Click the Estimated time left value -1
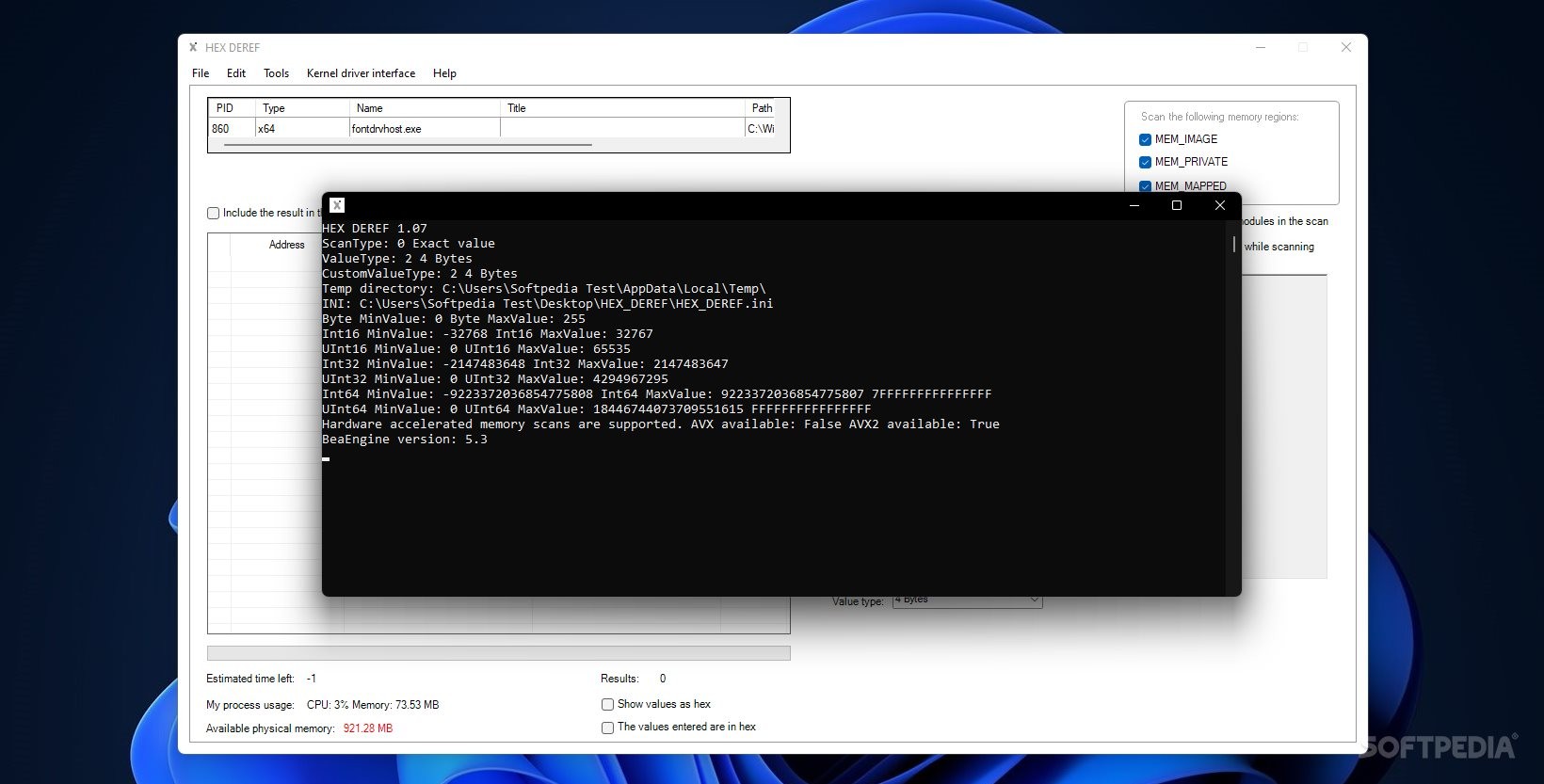This screenshot has height=784, width=1544. [312, 679]
